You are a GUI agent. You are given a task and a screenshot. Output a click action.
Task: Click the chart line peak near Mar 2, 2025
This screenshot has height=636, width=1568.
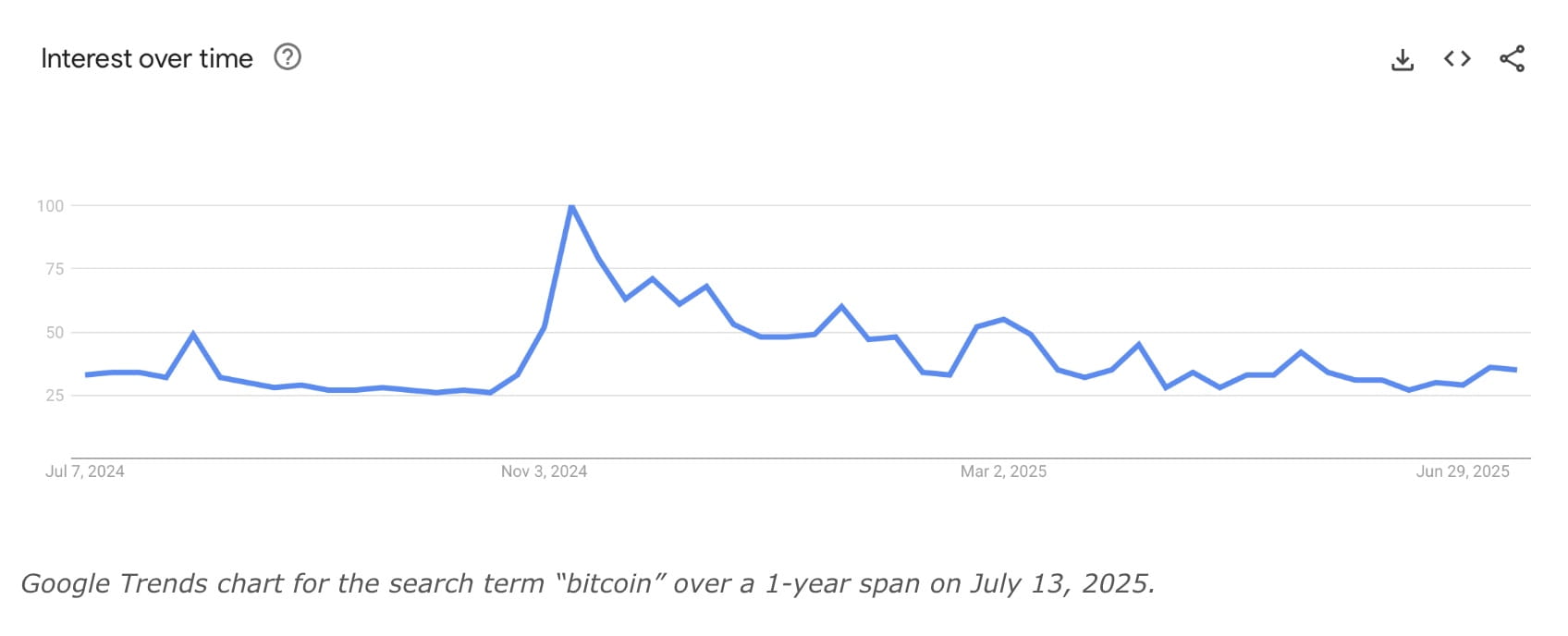coord(1003,319)
